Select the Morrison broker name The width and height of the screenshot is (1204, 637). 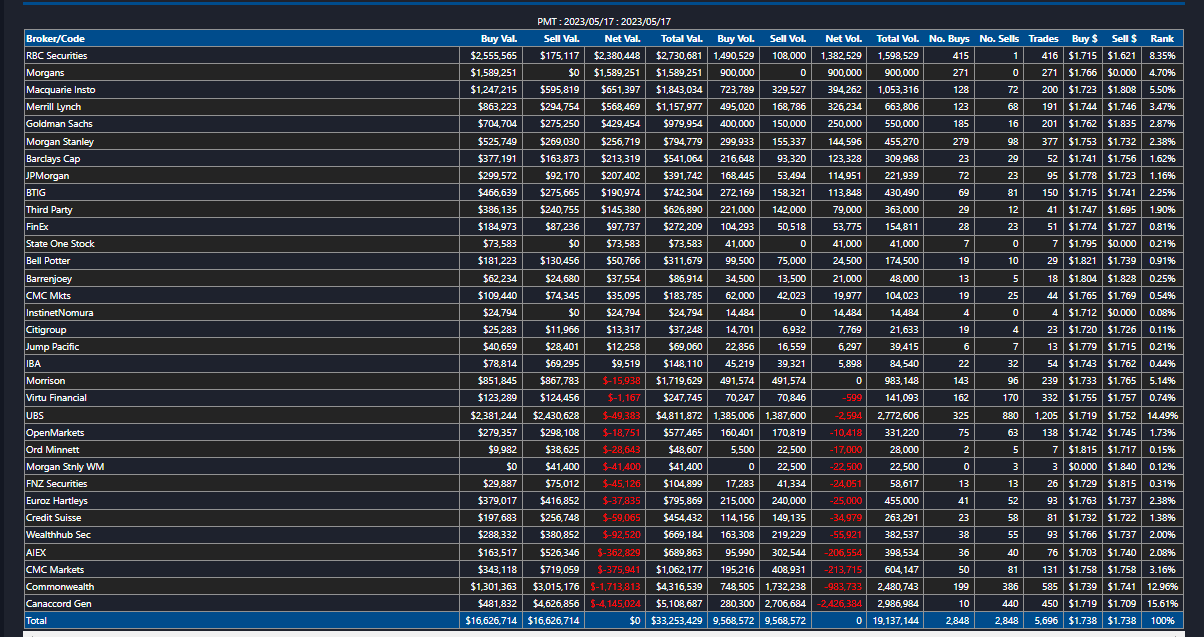(x=45, y=381)
